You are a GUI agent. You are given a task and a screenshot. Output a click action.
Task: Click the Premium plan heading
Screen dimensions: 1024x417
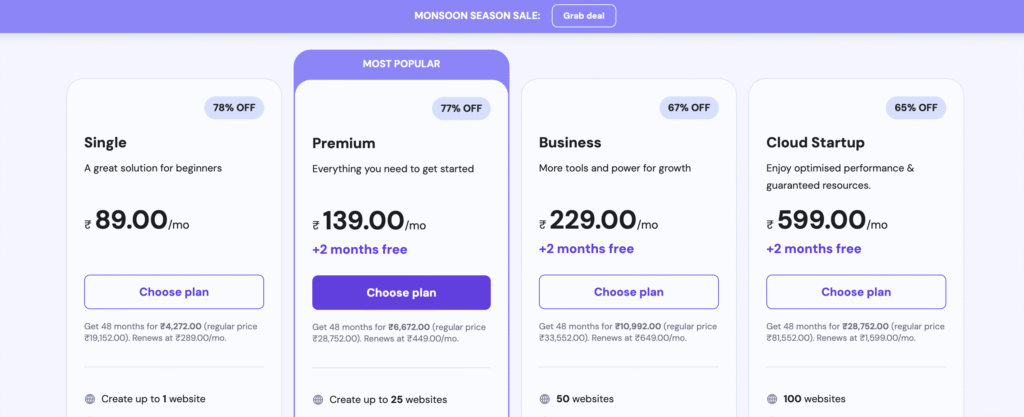(344, 143)
